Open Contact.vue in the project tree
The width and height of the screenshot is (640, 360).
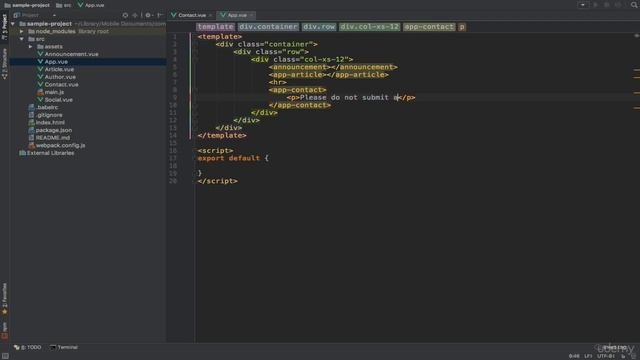pyautogui.click(x=61, y=84)
